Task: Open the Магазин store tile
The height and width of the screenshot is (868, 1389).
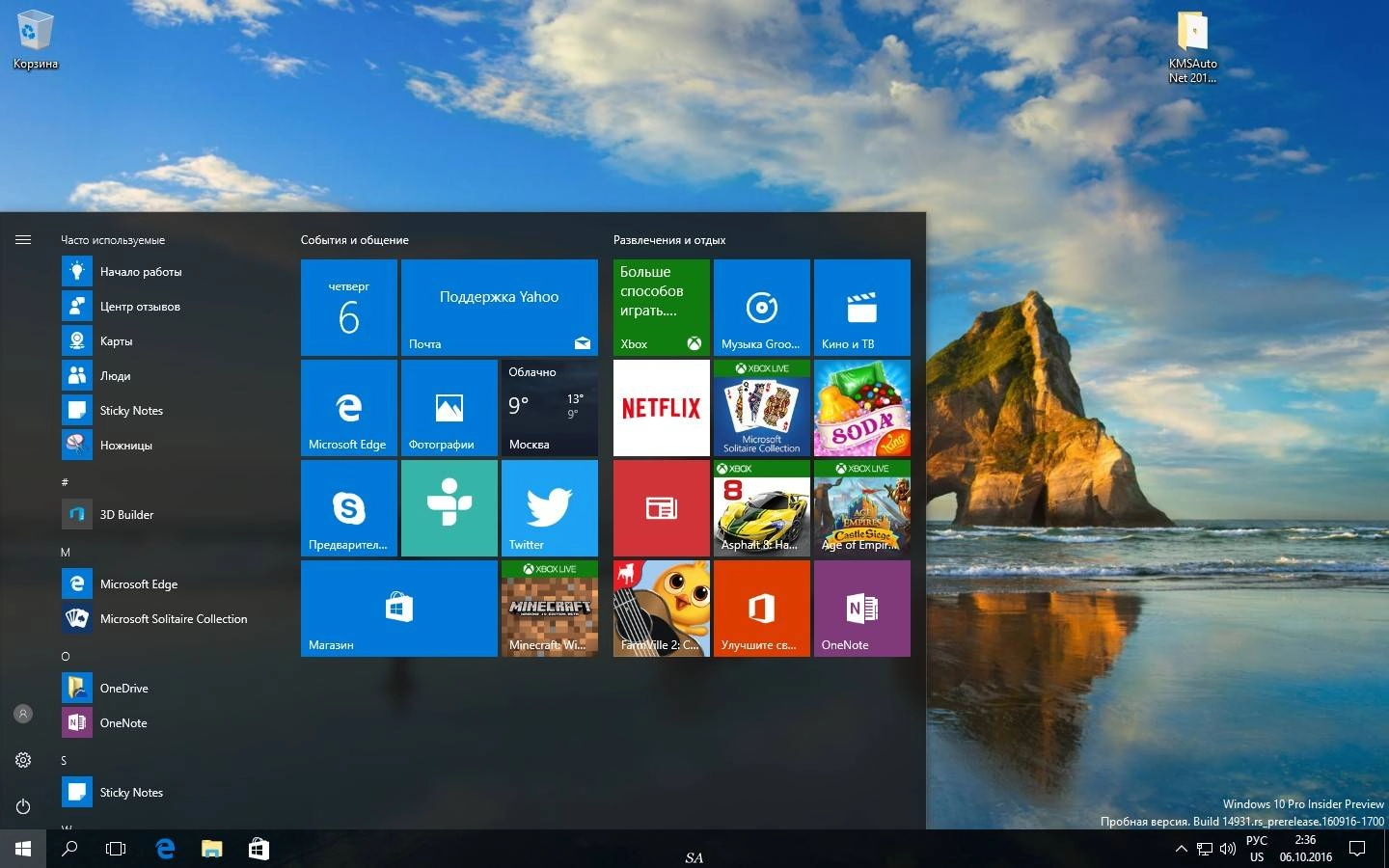Action: click(399, 609)
